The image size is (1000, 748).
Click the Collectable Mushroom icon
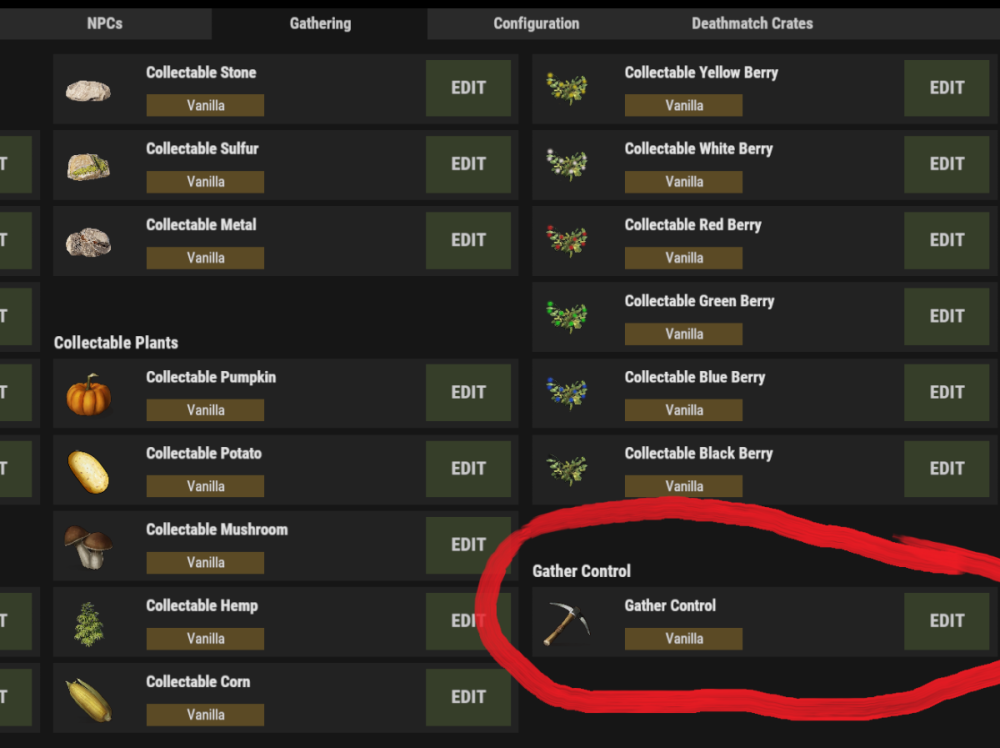point(88,547)
